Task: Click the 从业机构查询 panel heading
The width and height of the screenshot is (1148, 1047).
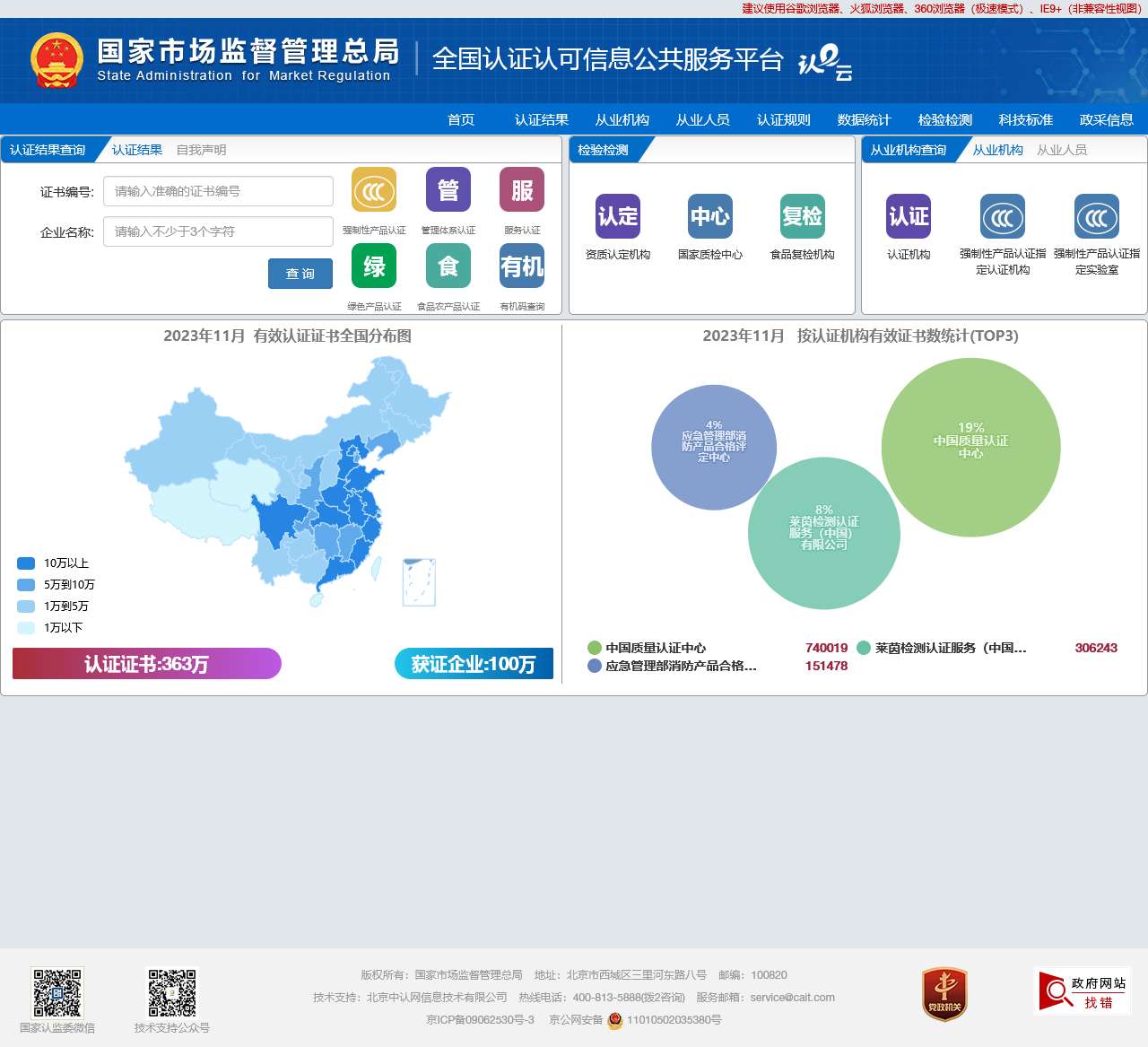Action: click(x=909, y=150)
